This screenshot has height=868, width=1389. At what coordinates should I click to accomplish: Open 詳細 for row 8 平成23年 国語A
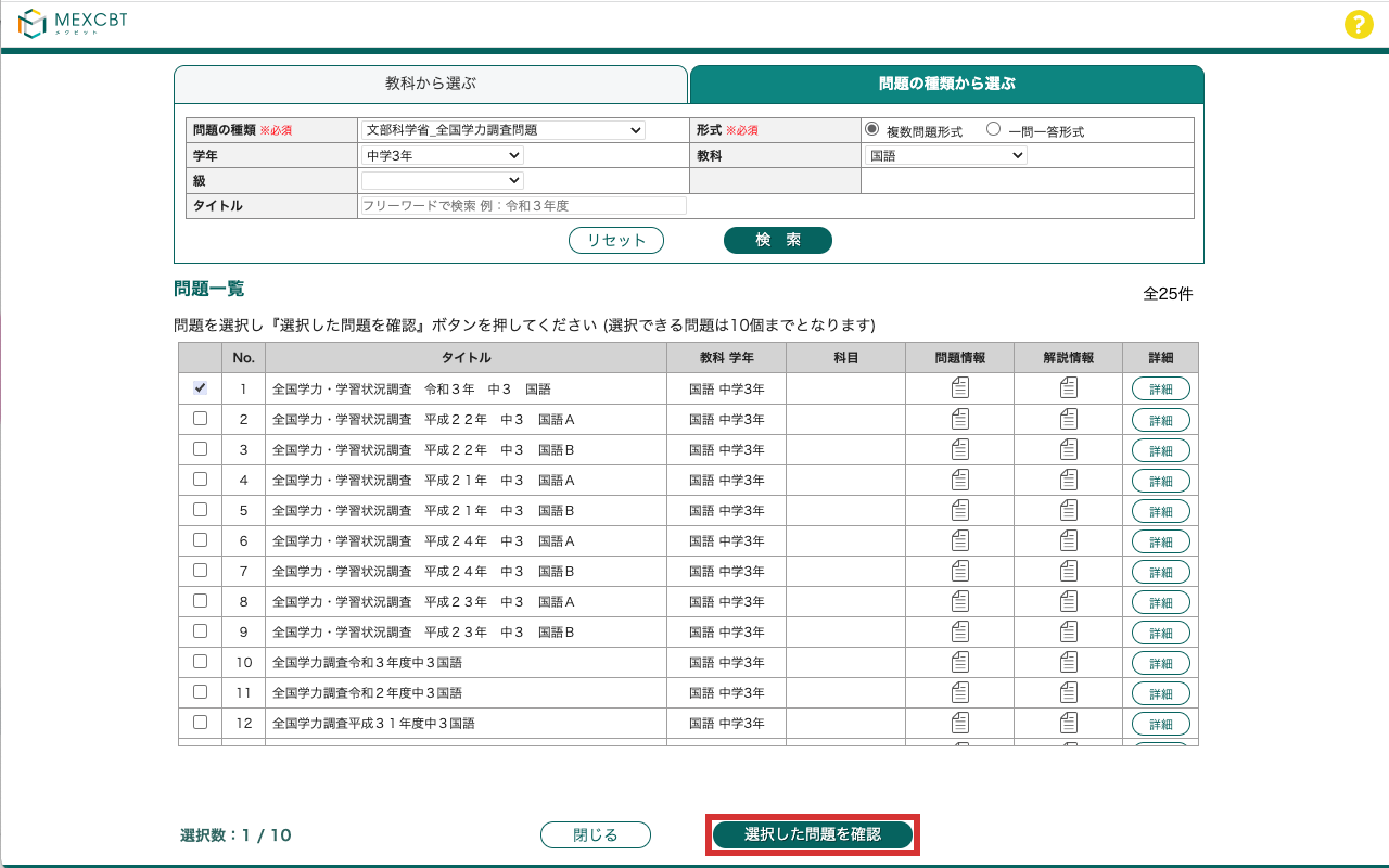1161,603
